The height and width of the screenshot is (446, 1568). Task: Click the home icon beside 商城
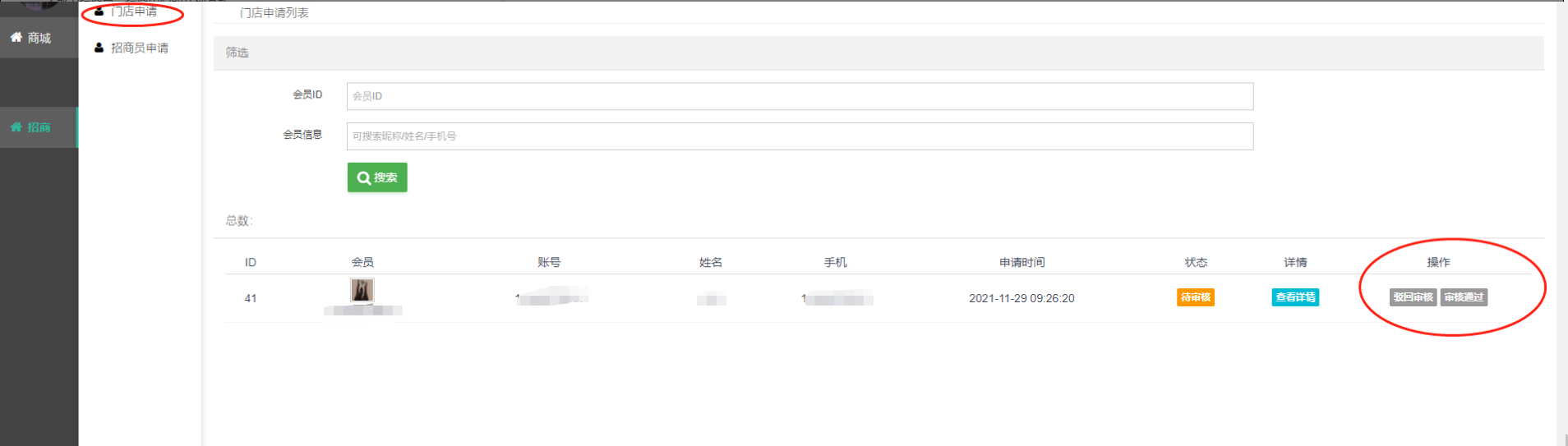tap(16, 37)
